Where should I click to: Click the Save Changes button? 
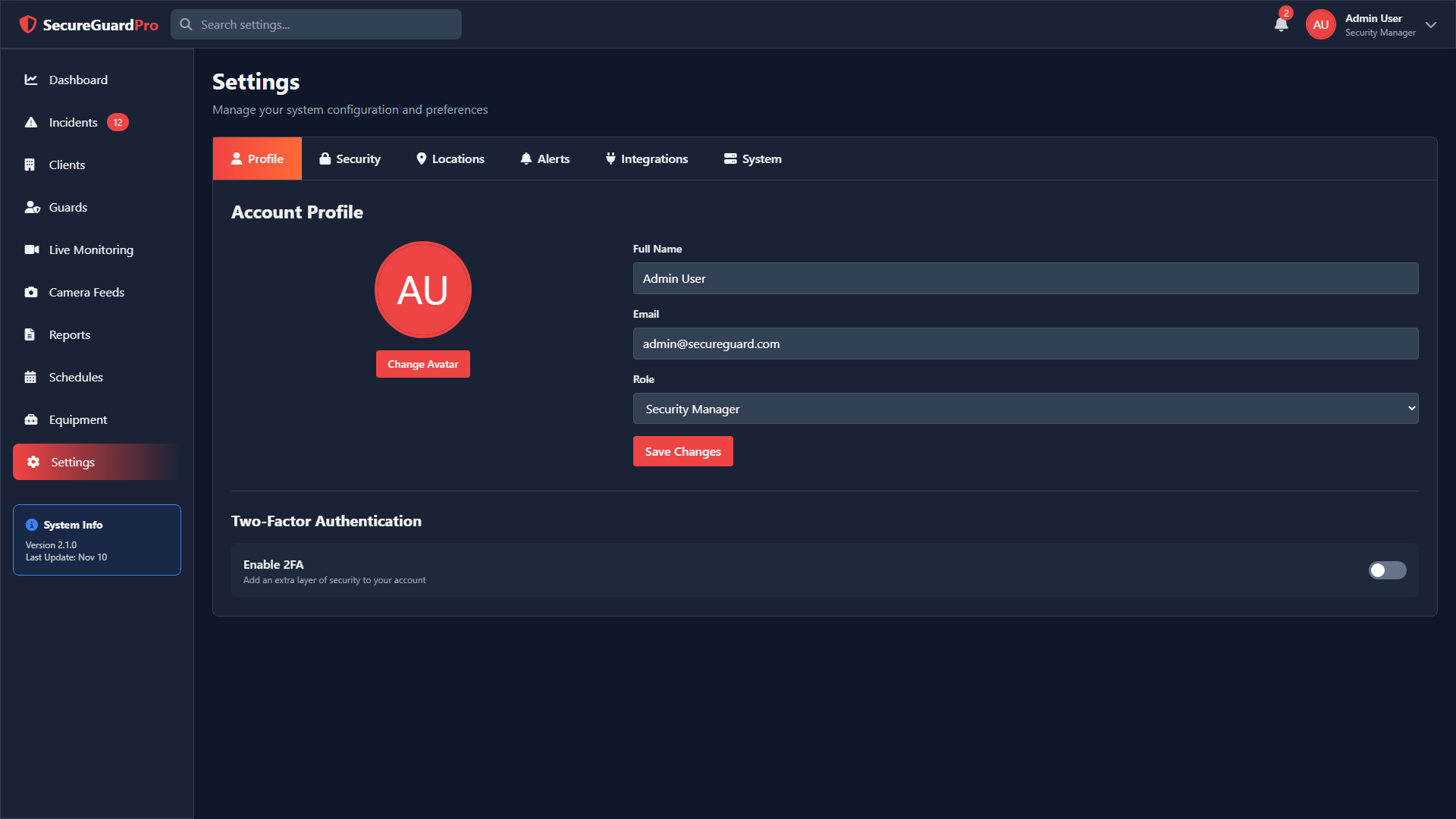682,451
